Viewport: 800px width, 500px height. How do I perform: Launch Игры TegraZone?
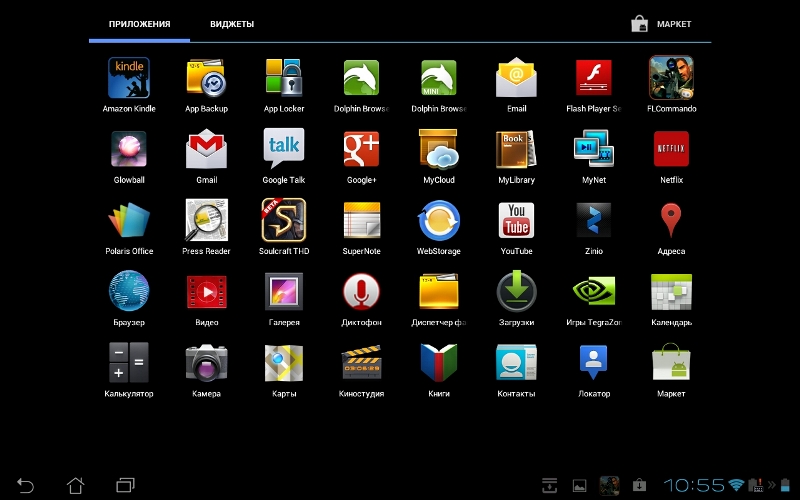[x=594, y=291]
